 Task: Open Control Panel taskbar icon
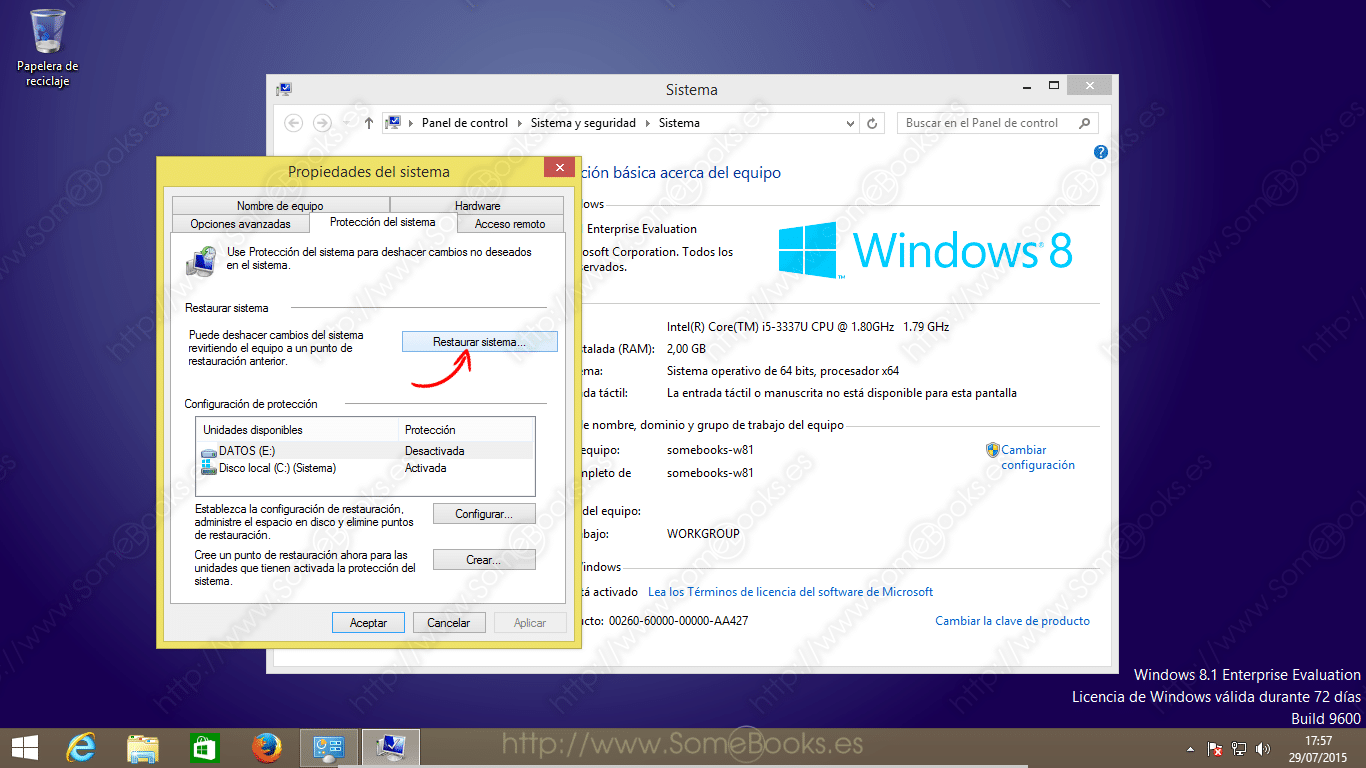point(329,748)
